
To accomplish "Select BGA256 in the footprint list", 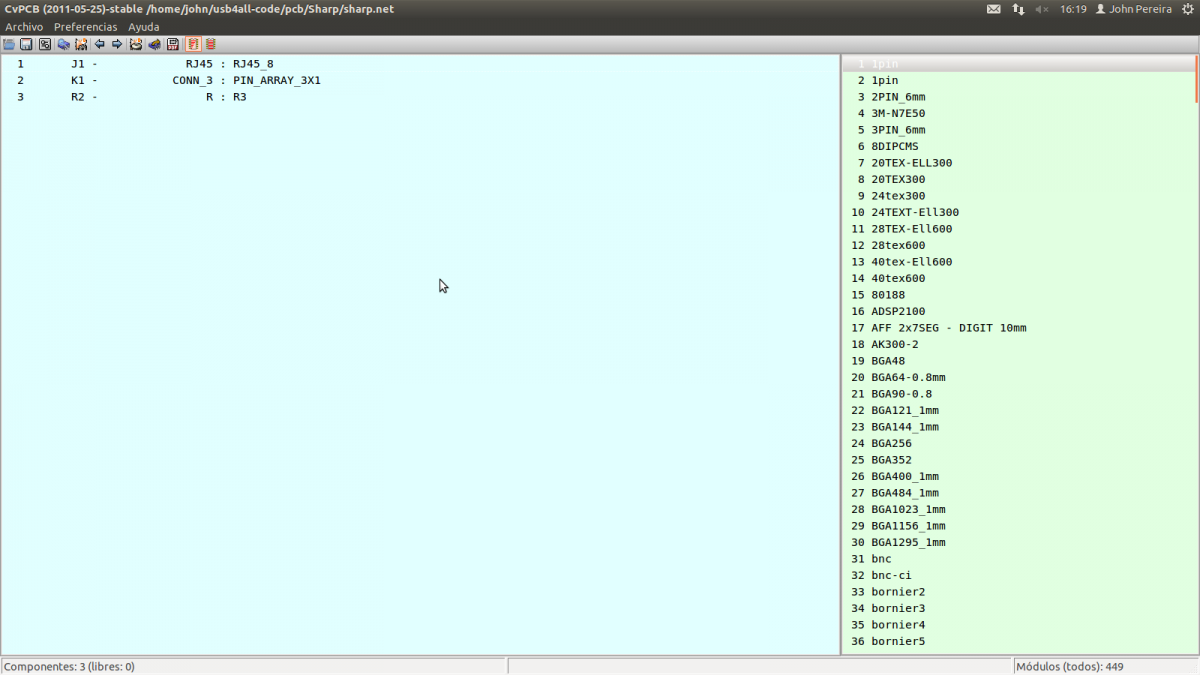I will (x=891, y=443).
